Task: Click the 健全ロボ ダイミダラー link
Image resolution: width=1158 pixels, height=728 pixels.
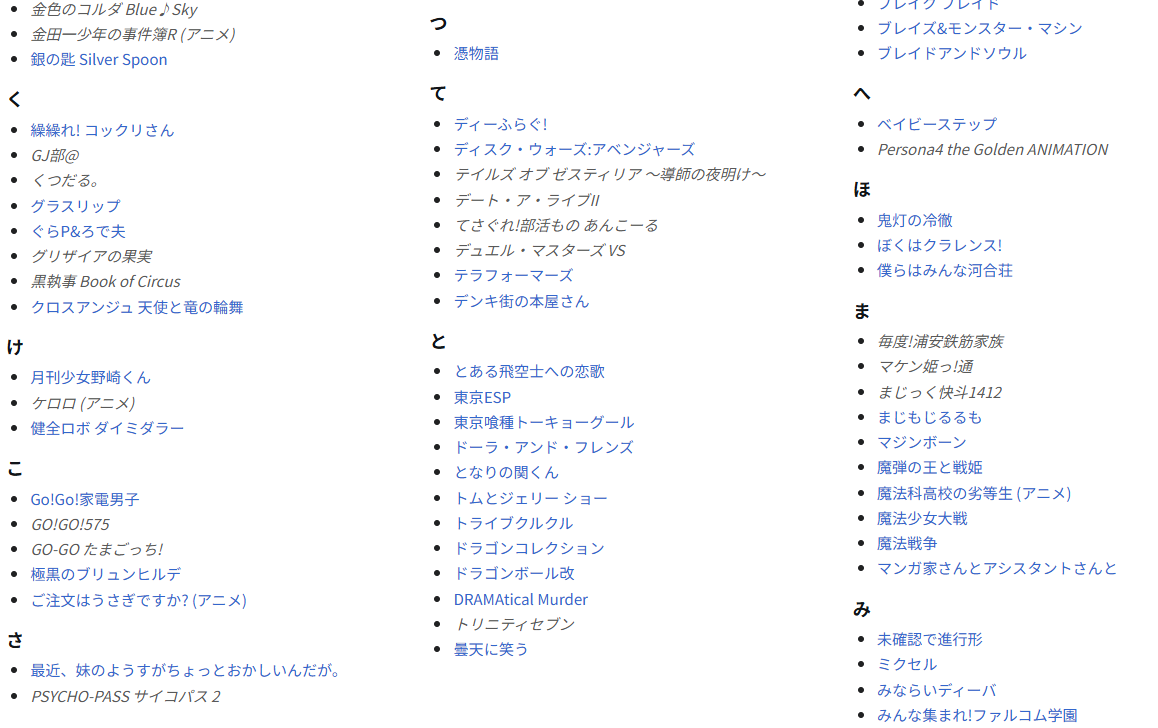Action: [x=107, y=428]
